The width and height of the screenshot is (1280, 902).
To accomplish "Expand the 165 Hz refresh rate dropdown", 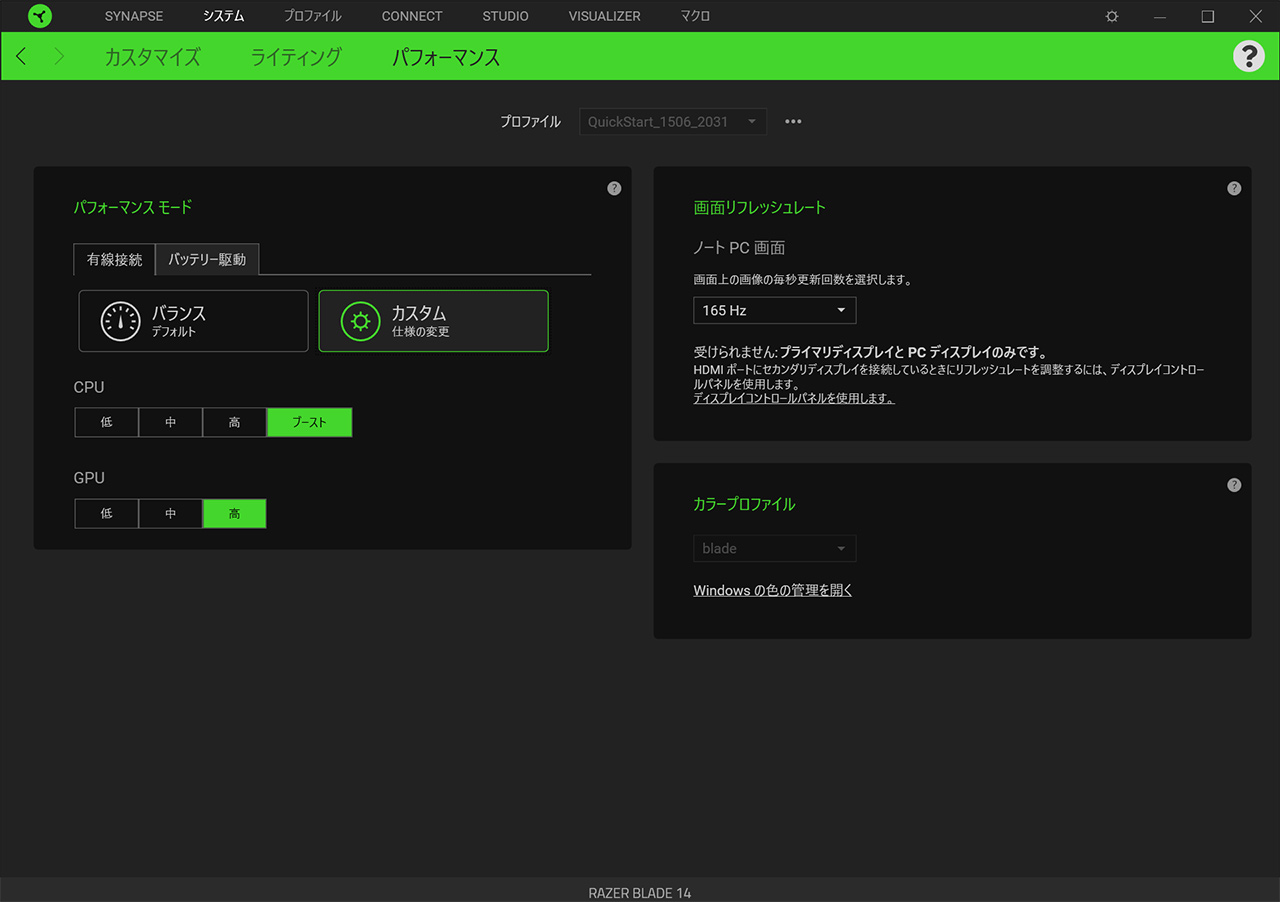I will pos(774,311).
